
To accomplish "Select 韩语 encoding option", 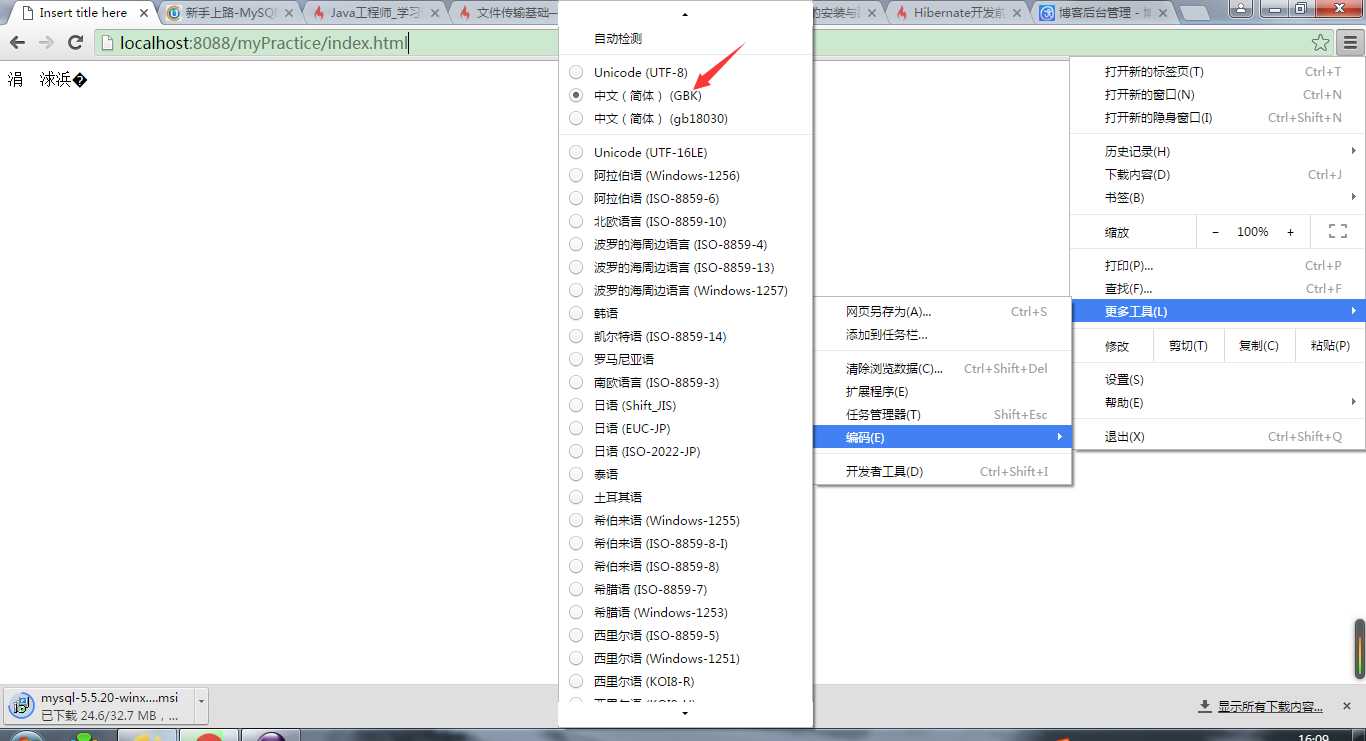I will pos(686,313).
